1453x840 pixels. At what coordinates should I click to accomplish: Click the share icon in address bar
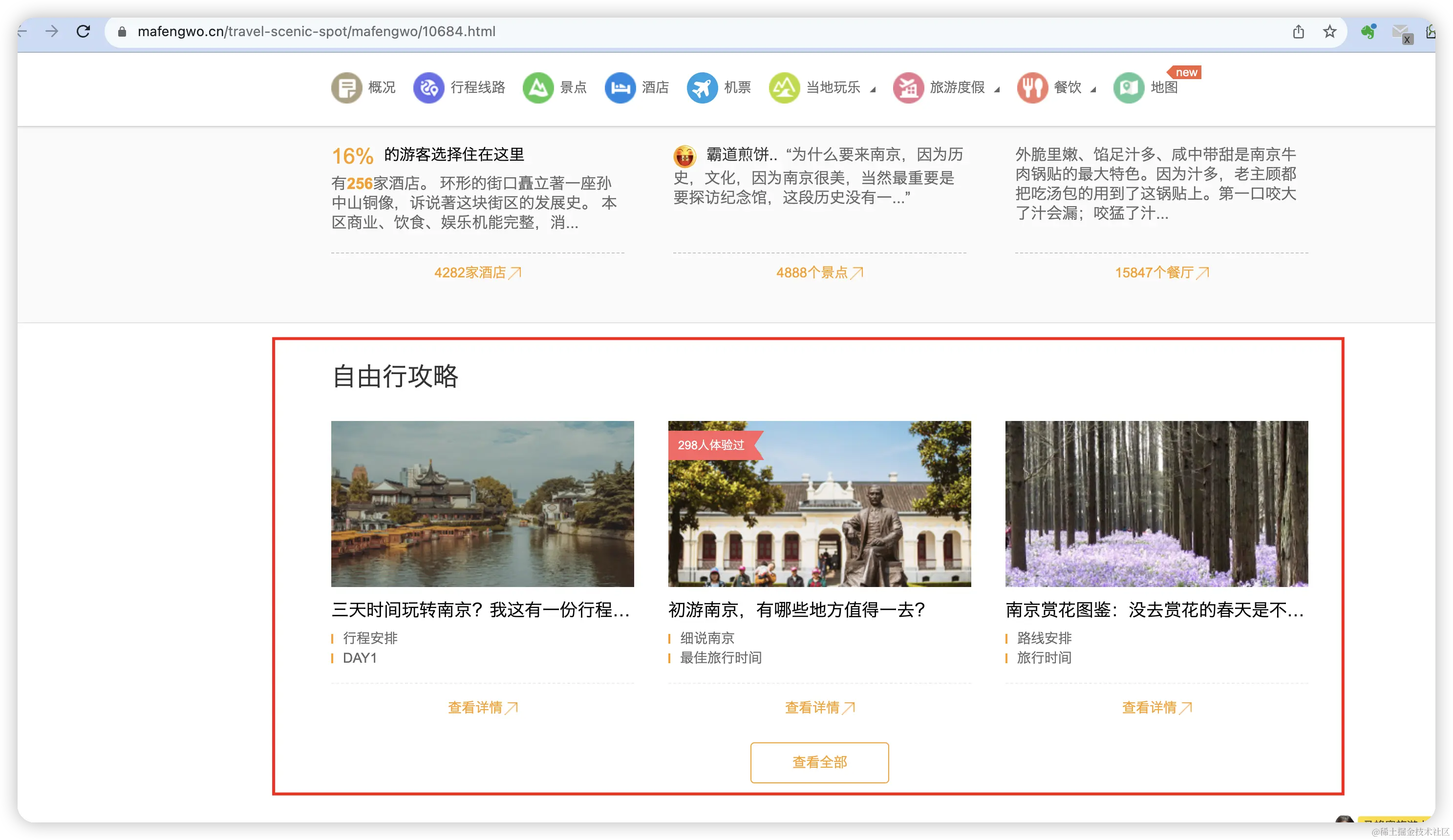point(1298,31)
